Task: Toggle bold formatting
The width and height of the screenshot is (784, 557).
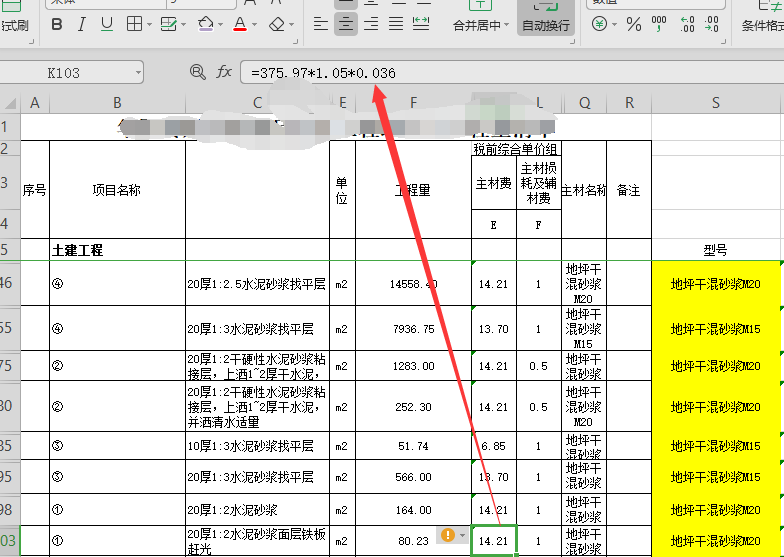Action: (x=57, y=24)
